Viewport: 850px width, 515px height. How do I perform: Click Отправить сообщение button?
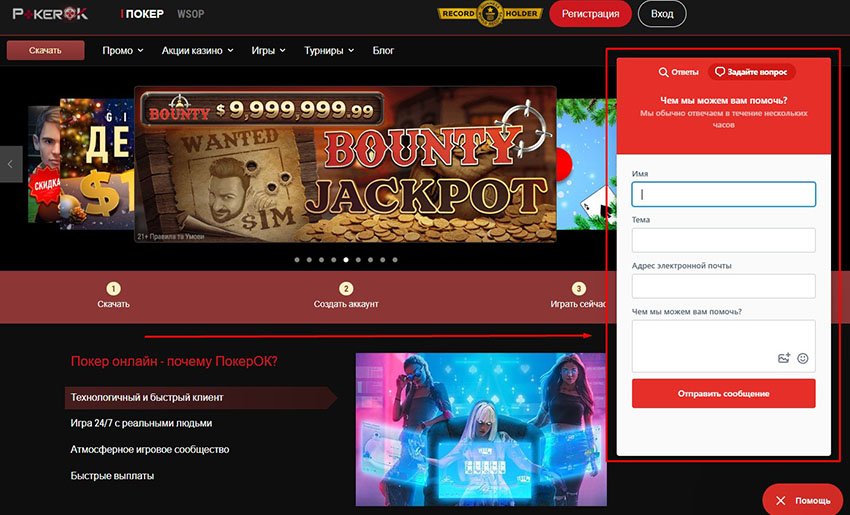[x=724, y=394]
